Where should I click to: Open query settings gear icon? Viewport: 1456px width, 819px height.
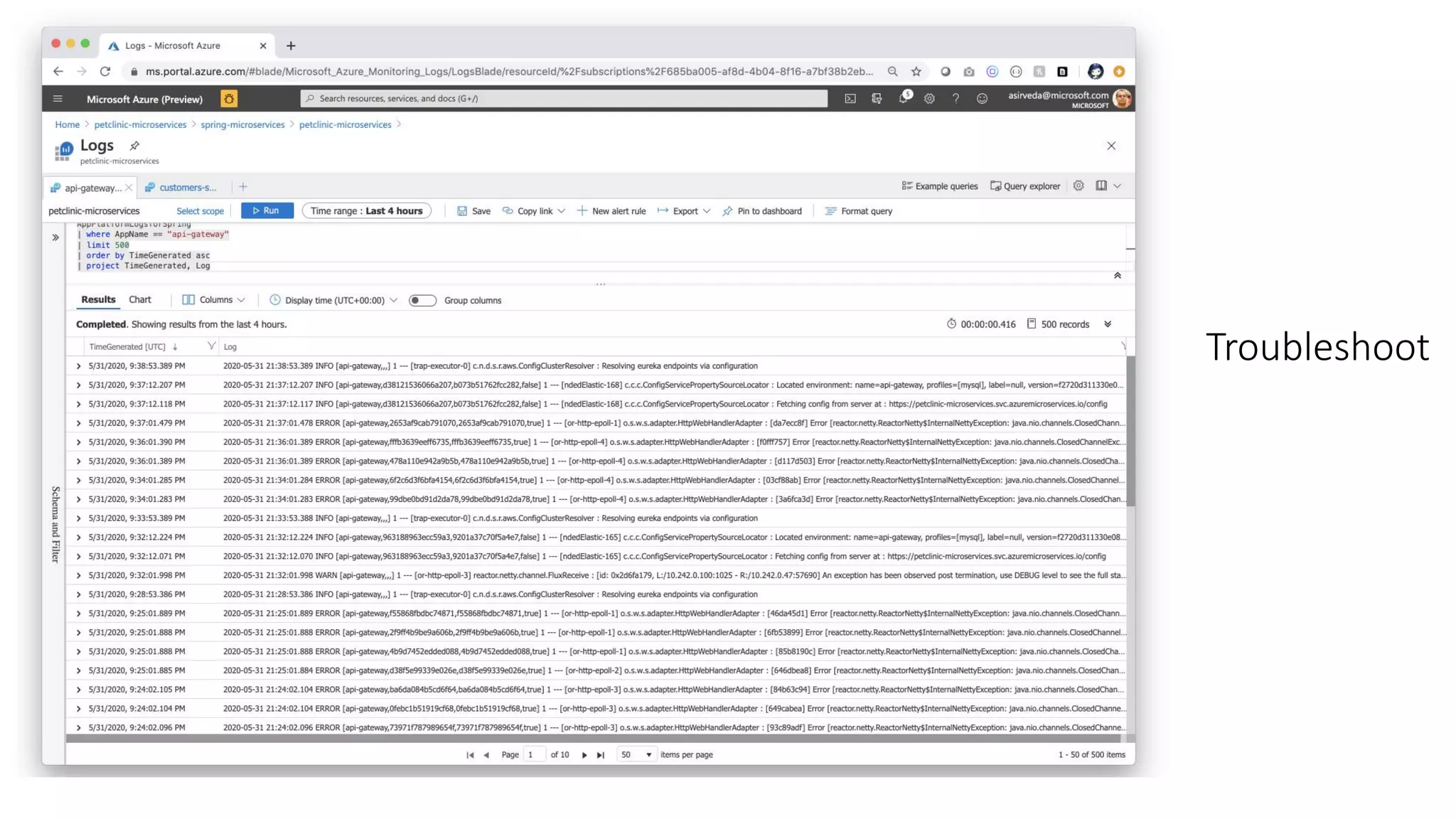[1078, 186]
